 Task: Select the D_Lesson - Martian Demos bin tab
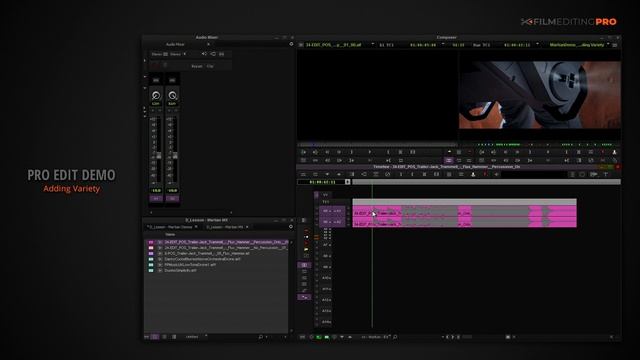[x=170, y=227]
